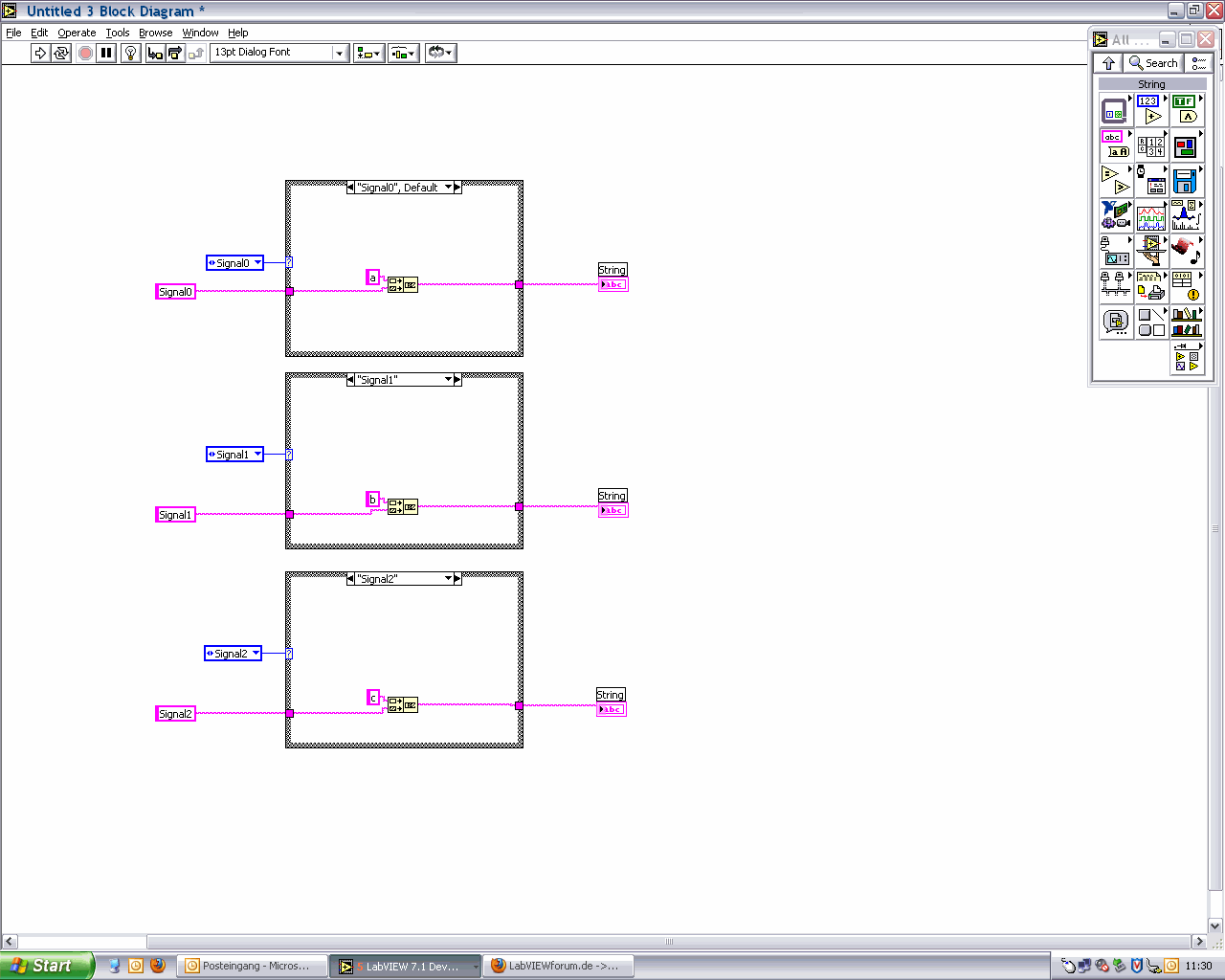
Task: Click the Abort Execution stop button
Action: tap(85, 53)
